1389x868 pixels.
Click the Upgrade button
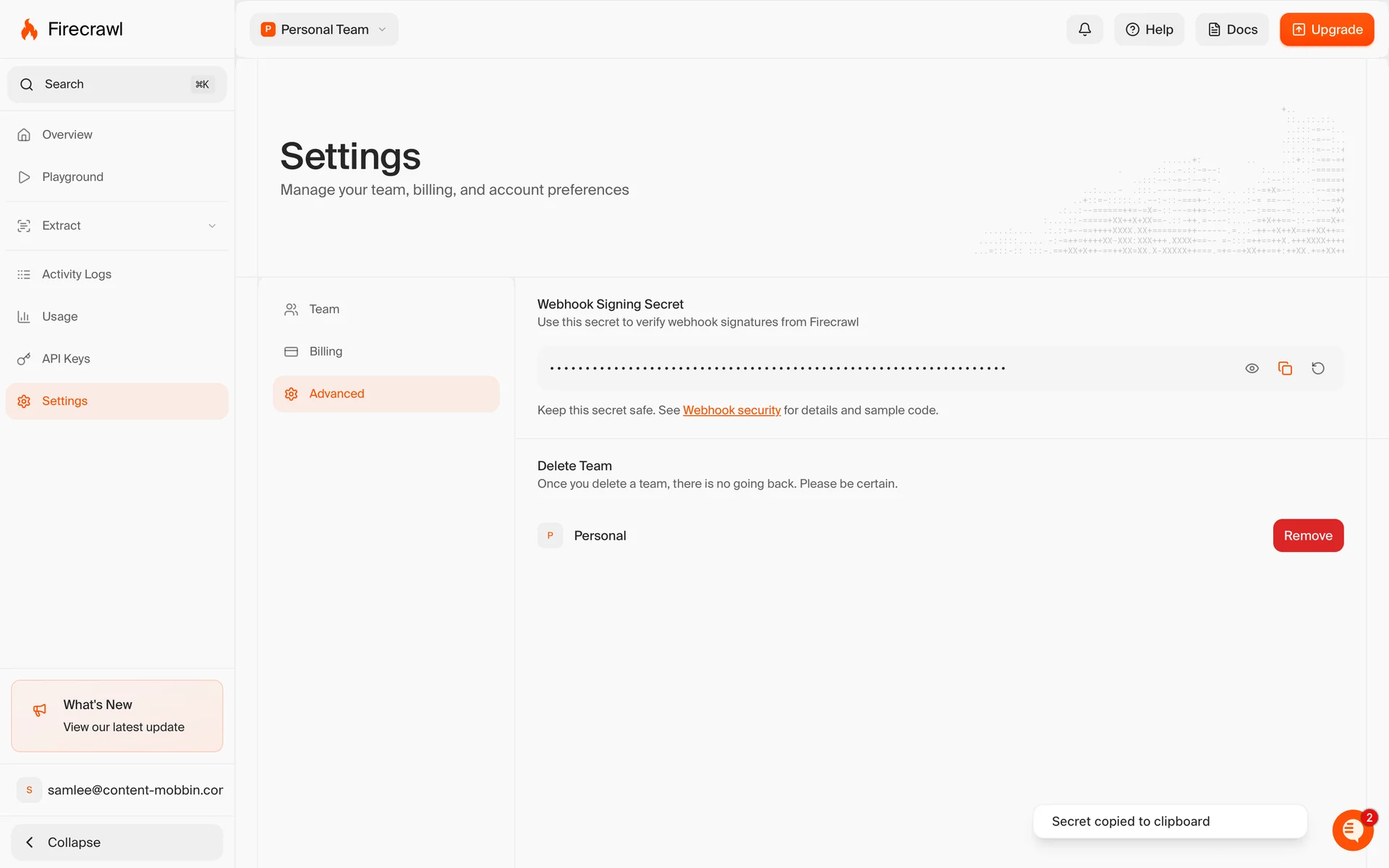coord(1326,30)
